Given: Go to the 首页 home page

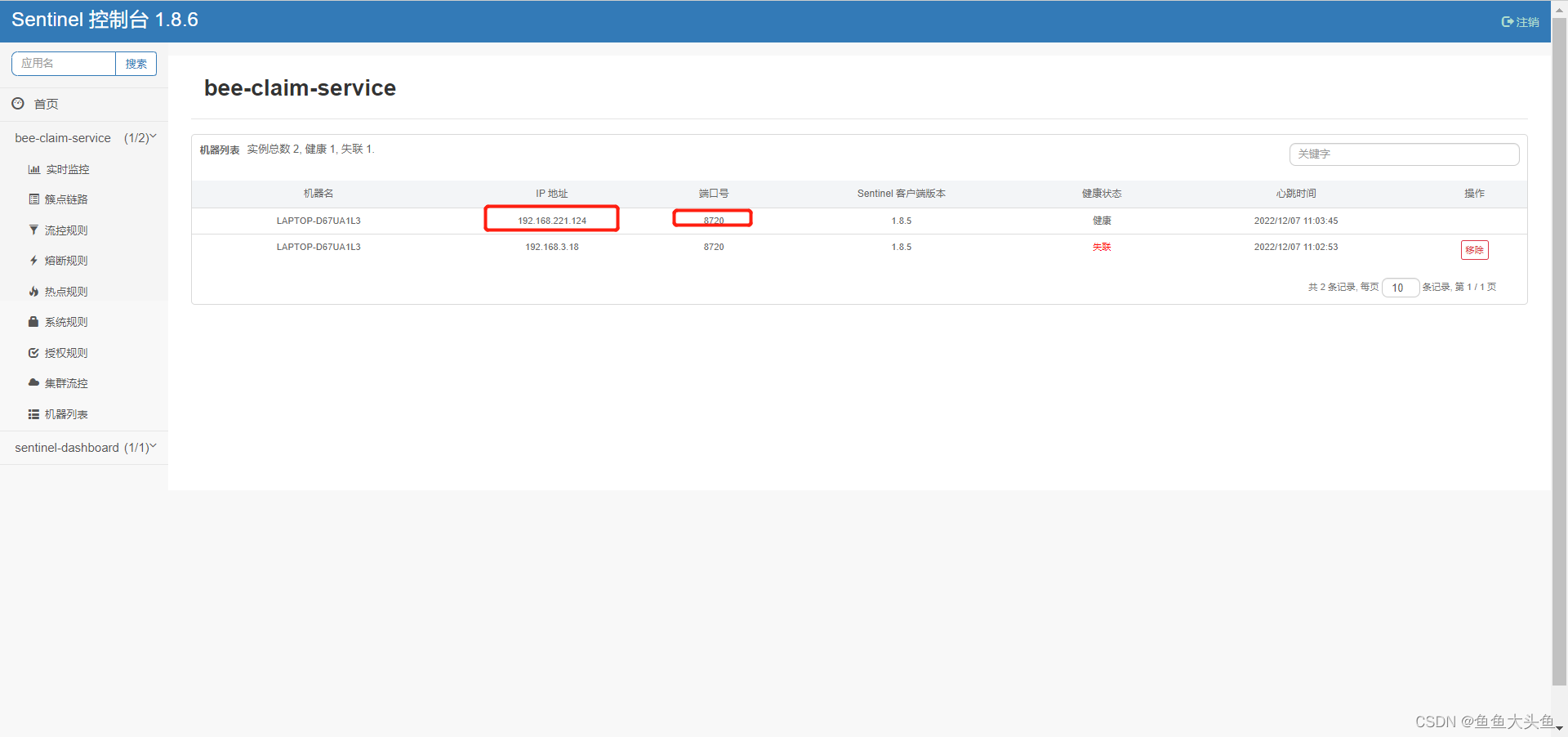Looking at the screenshot, I should click(x=45, y=104).
